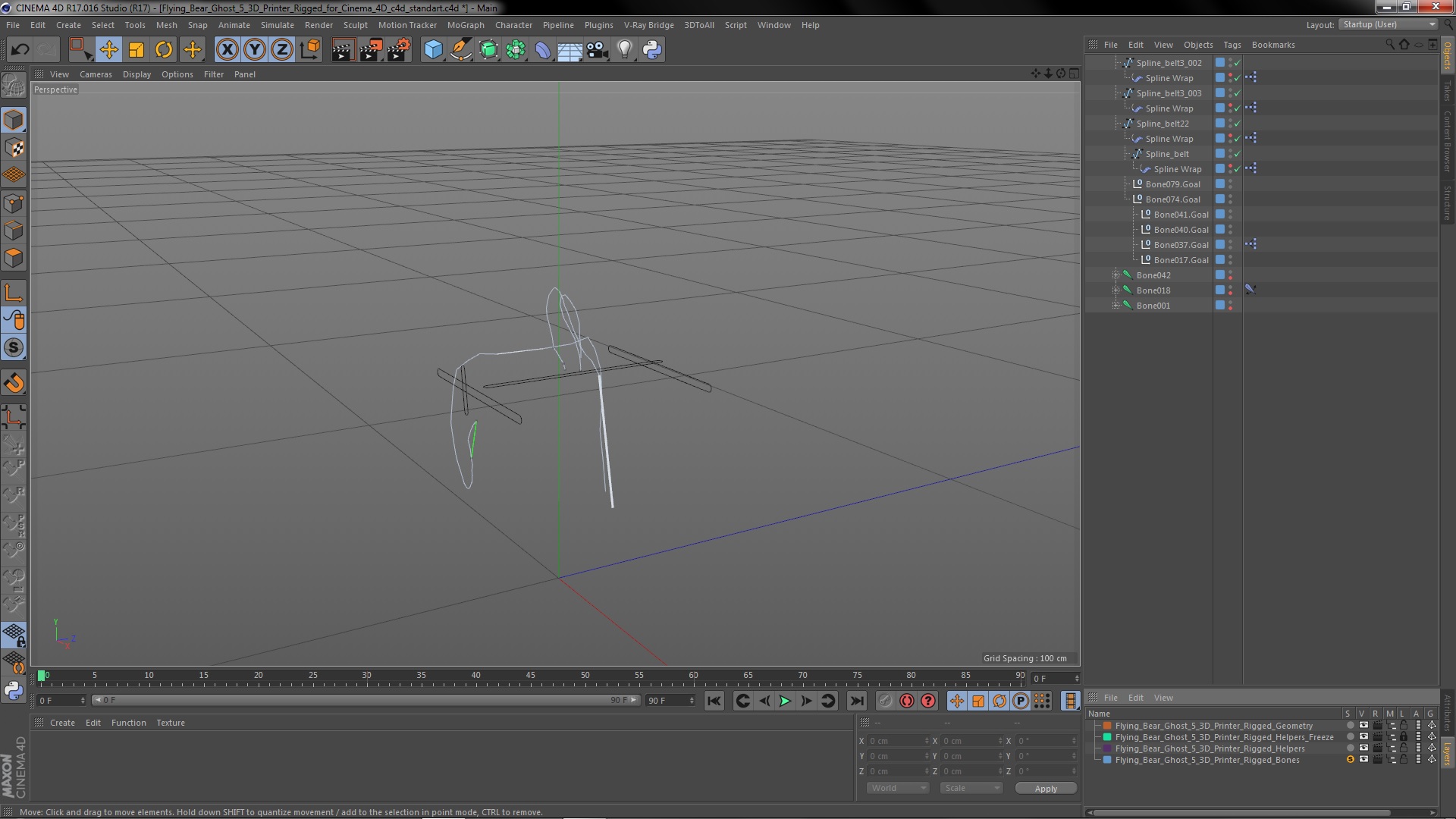Click the Apply button
The width and height of the screenshot is (1456, 819).
tap(1046, 789)
